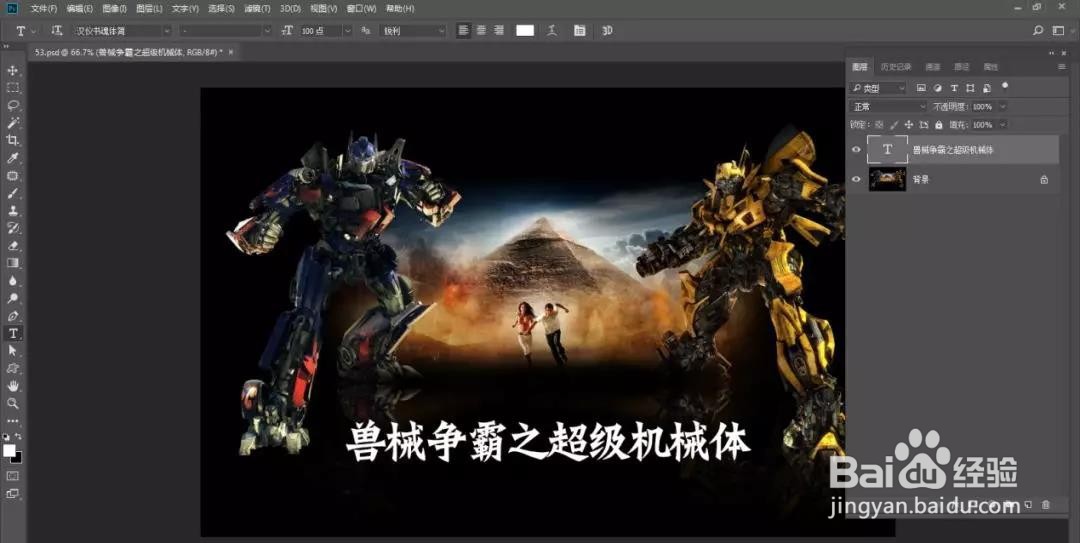Image resolution: width=1080 pixels, height=543 pixels.
Task: Click the 3D text button
Action: tap(608, 30)
